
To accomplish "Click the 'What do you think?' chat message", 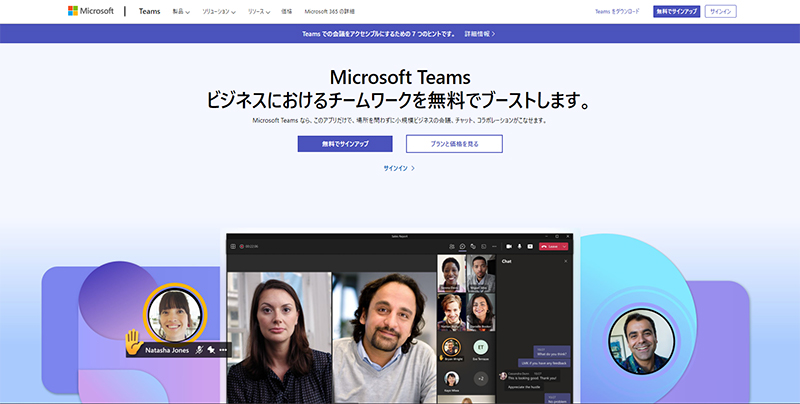I will 552,352.
